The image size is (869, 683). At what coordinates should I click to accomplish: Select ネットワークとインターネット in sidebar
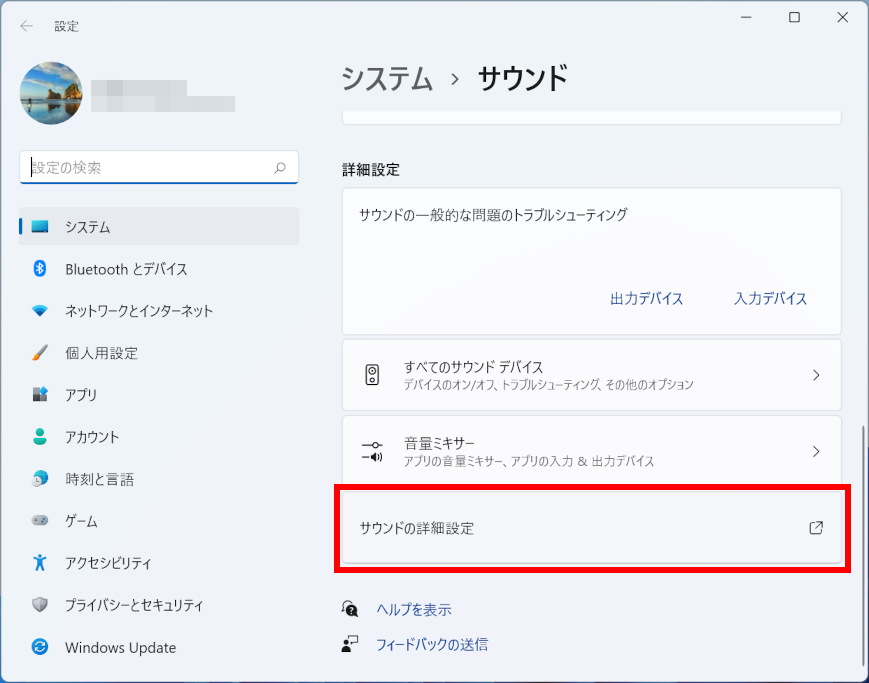138,311
